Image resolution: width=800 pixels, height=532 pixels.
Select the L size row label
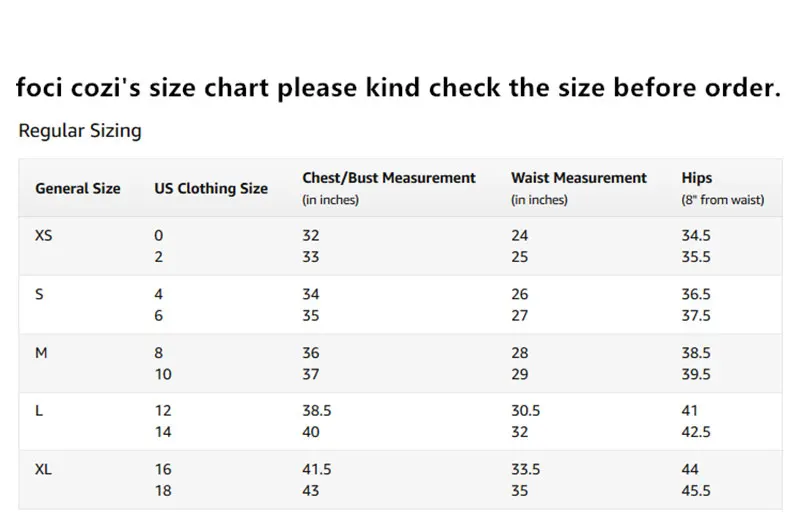[x=39, y=411]
